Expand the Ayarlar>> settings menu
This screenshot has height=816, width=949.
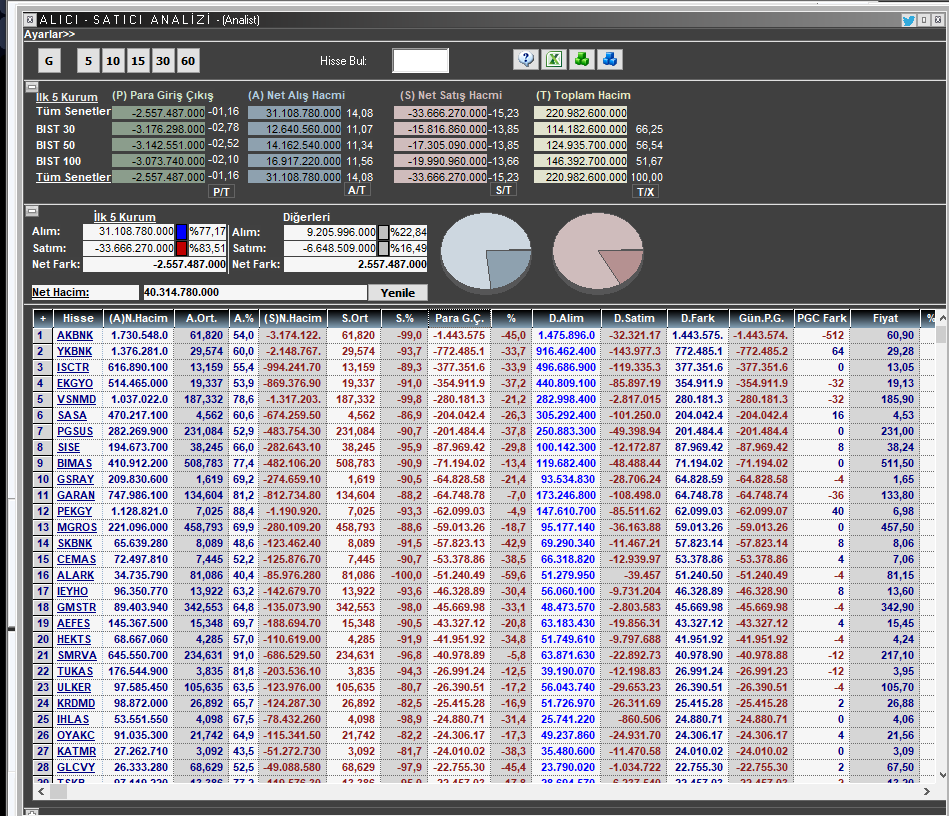(x=50, y=35)
